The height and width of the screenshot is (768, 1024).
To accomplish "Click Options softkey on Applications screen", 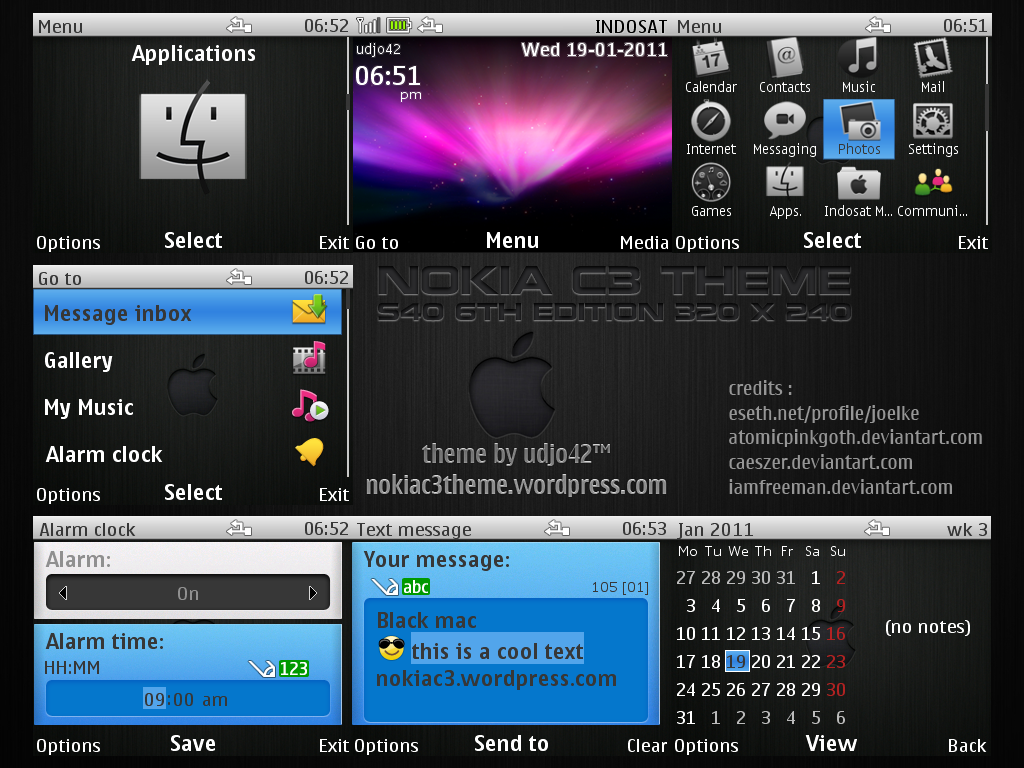I will pyautogui.click(x=68, y=243).
